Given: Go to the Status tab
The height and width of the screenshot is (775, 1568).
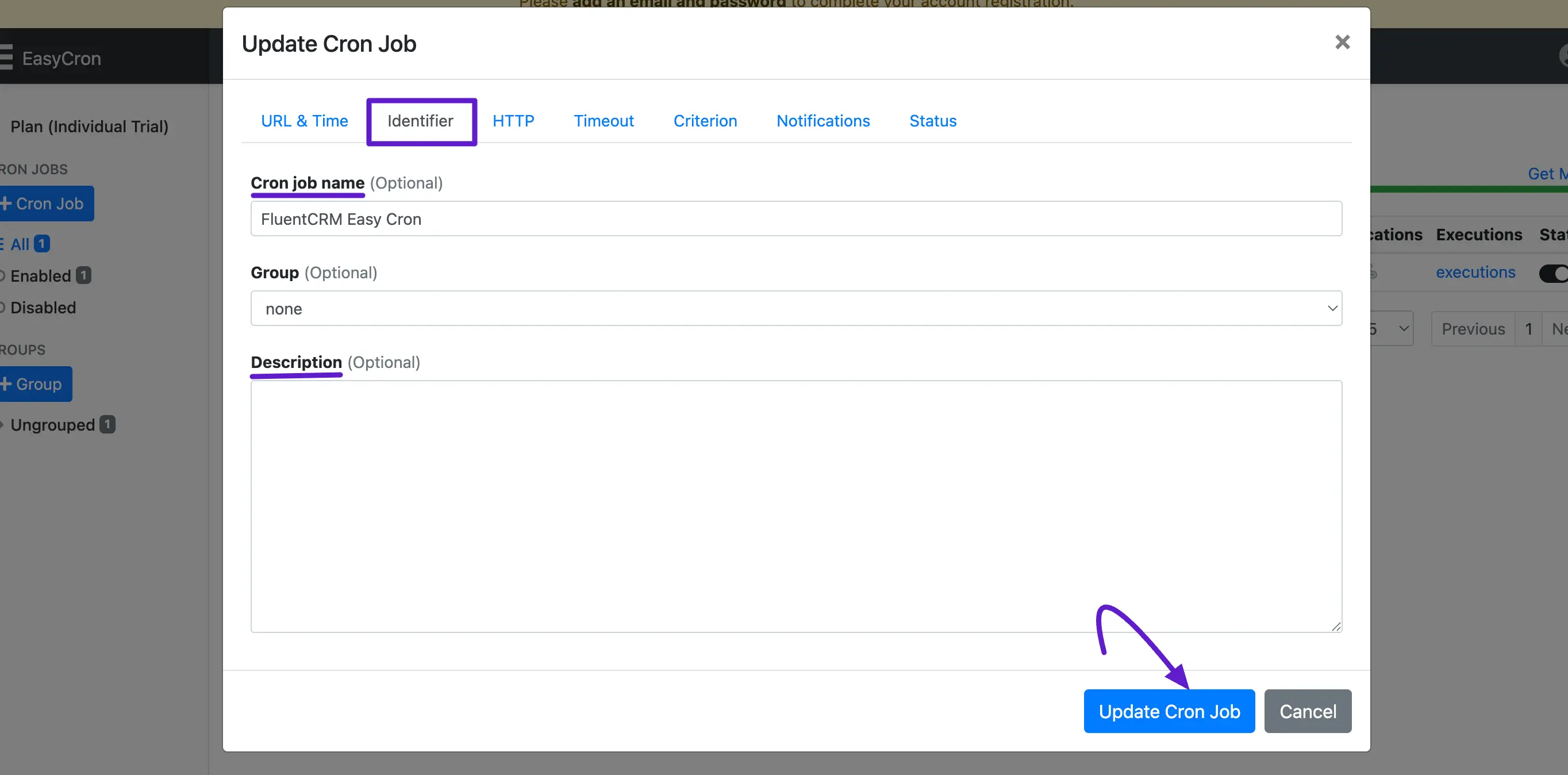Looking at the screenshot, I should pos(932,121).
